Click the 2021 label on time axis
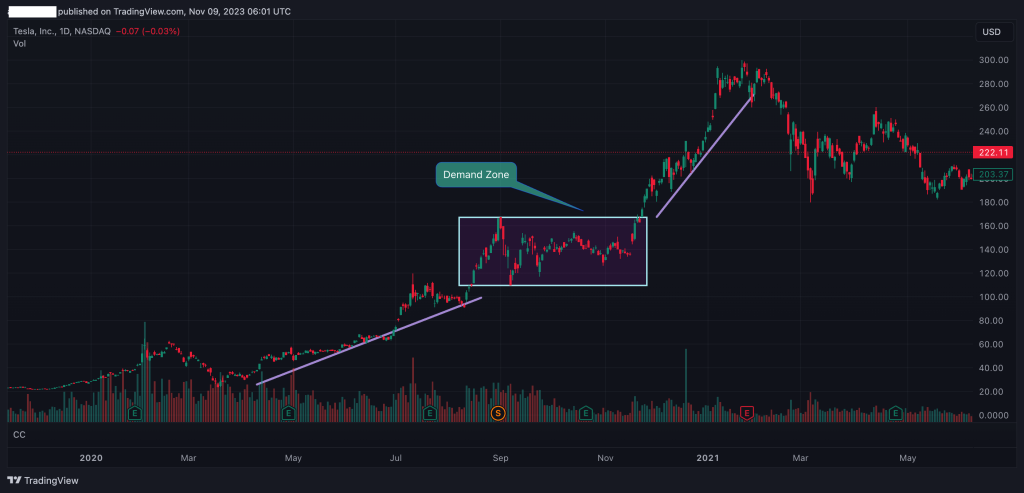The width and height of the screenshot is (1024, 493). 707,458
